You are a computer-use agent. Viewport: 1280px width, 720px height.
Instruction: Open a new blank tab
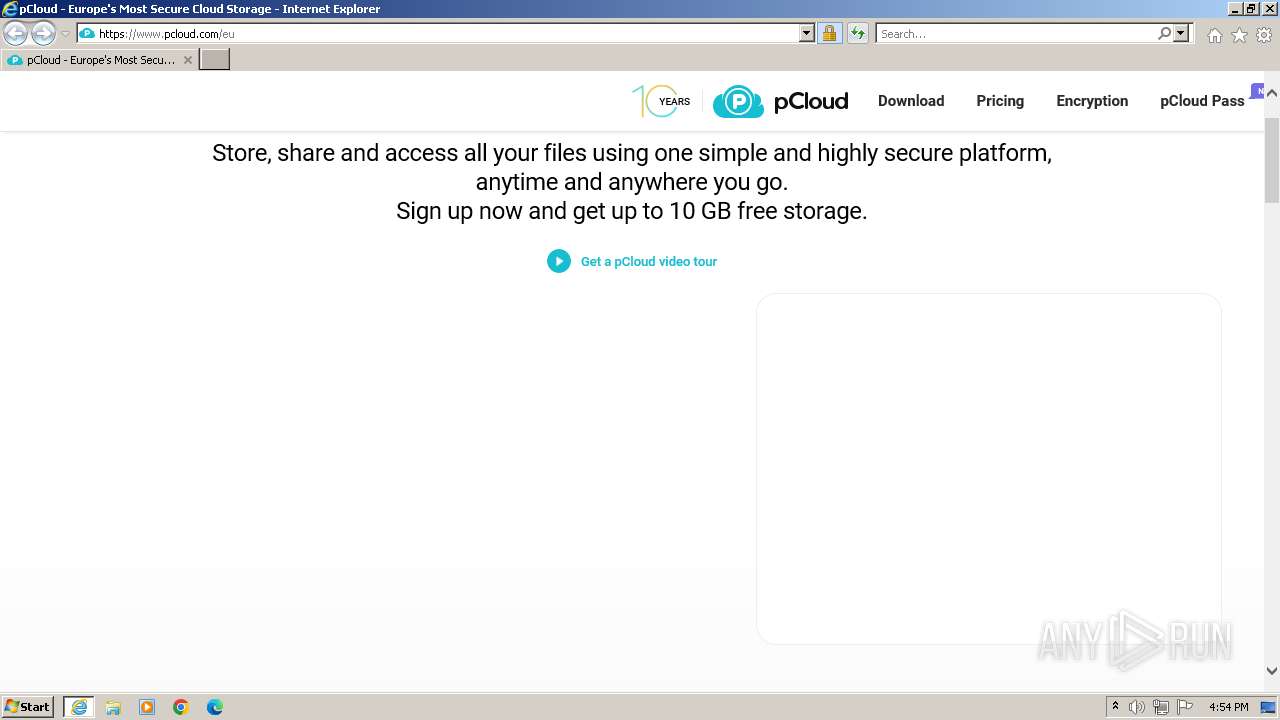pos(215,60)
